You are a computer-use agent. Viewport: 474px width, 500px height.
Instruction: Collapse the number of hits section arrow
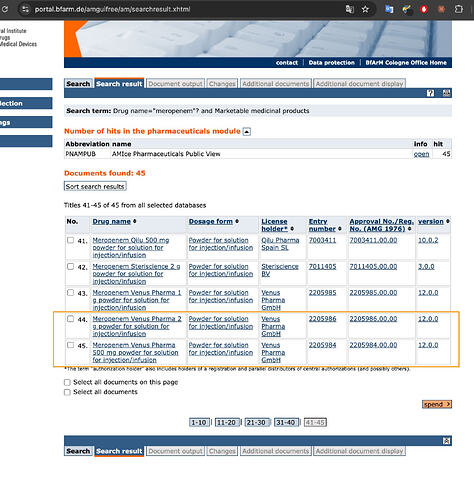247,132
